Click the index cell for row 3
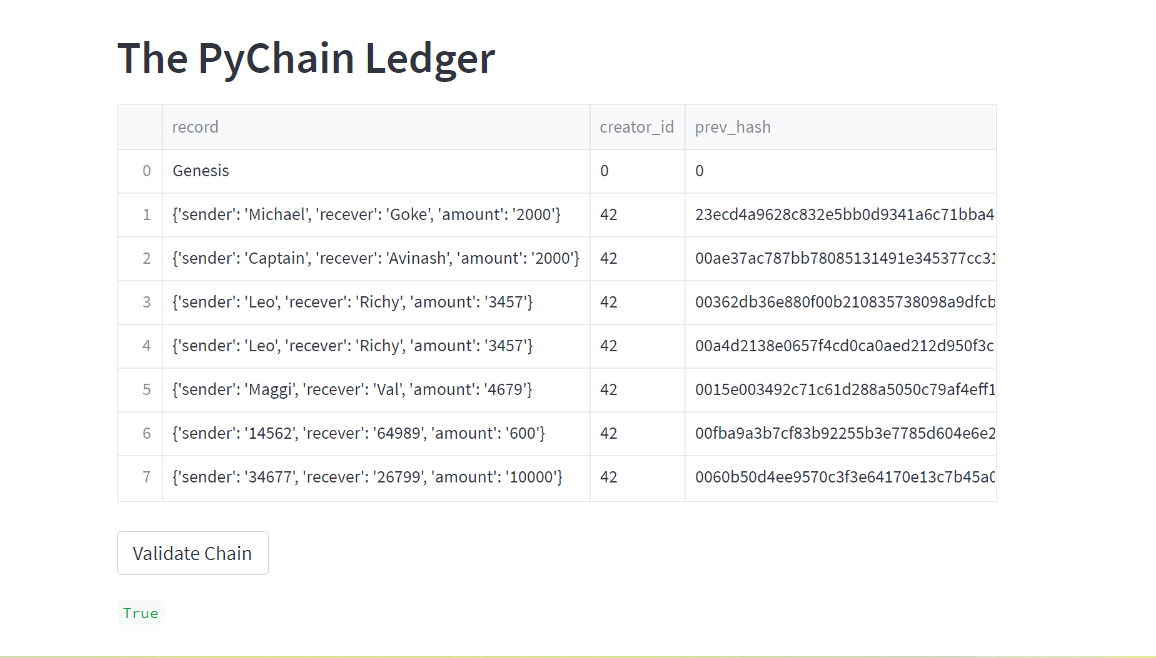This screenshot has height=658, width=1156. [147, 301]
